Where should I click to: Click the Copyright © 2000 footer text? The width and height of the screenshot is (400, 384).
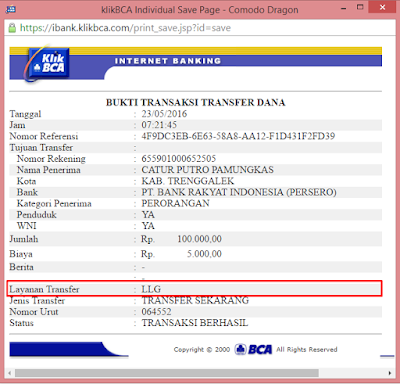tap(202, 349)
